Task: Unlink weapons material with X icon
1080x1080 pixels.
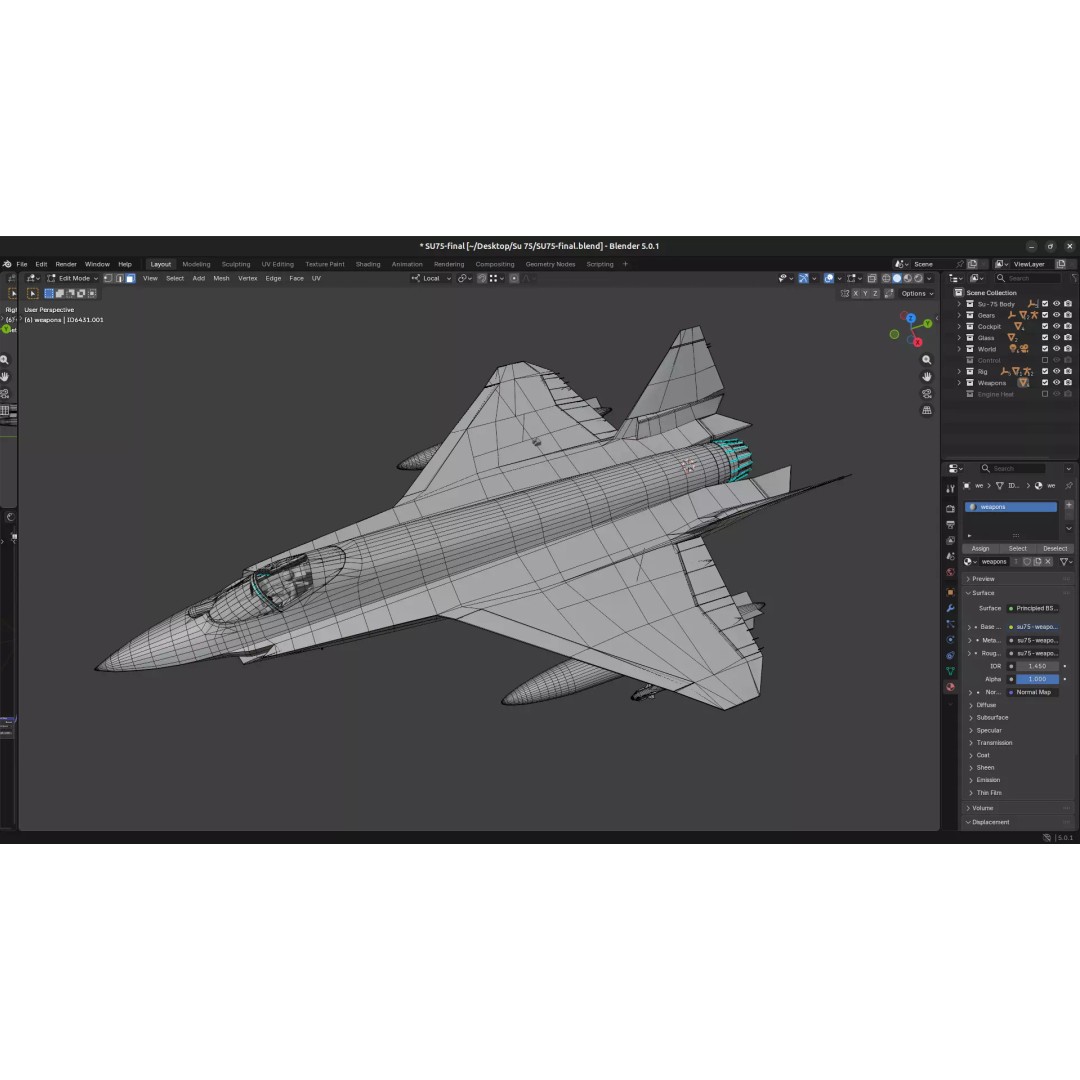Action: click(x=1048, y=562)
